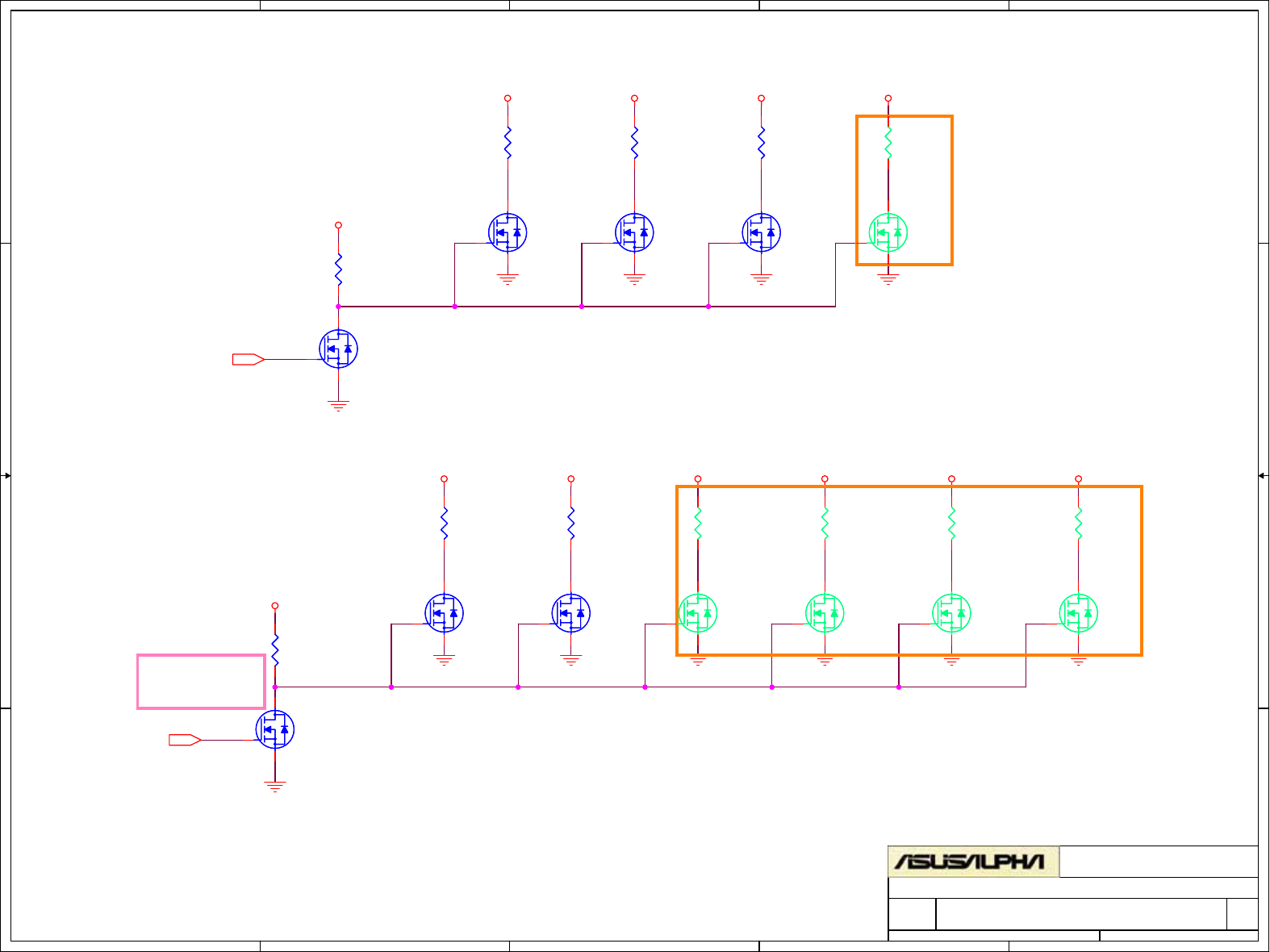This screenshot has width=1270, height=952.
Task: Select the lower driver MOSFET beside input port
Action: point(275,729)
